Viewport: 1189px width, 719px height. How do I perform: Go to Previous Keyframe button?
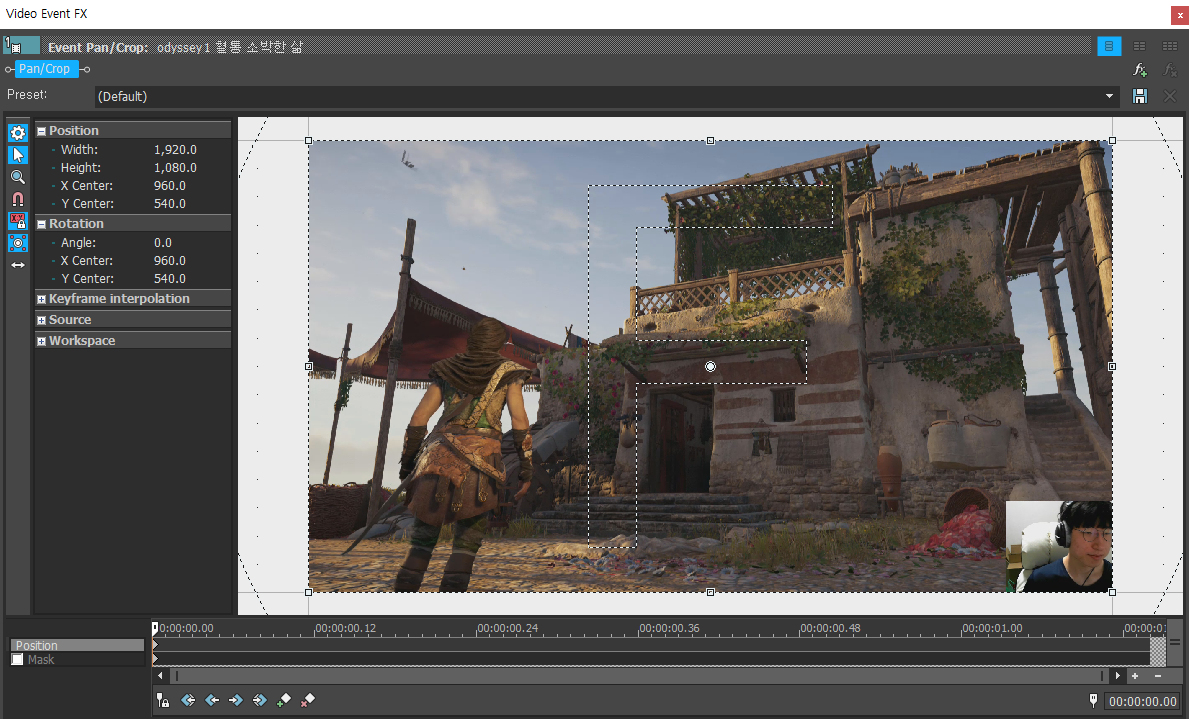[x=212, y=700]
